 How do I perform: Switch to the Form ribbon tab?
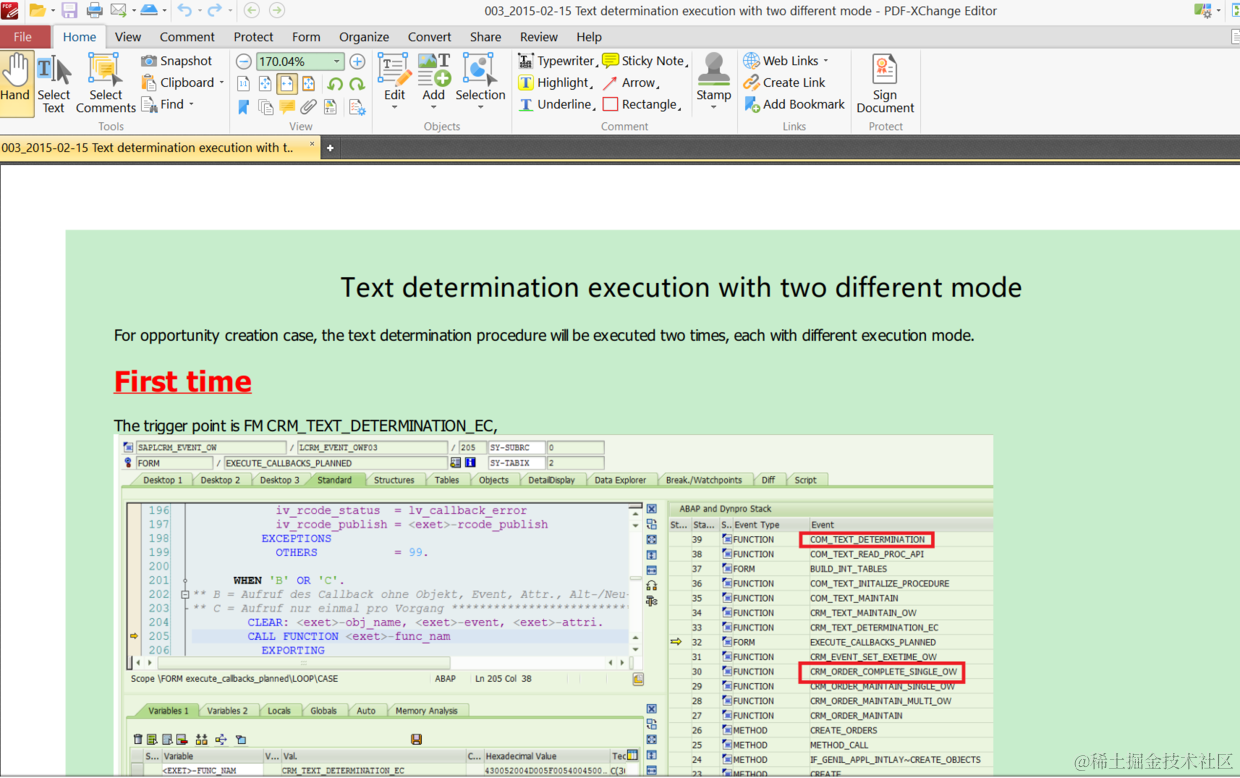[306, 37]
